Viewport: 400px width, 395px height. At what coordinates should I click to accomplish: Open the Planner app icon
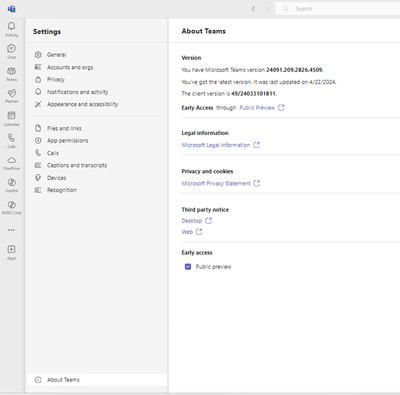coord(12,96)
